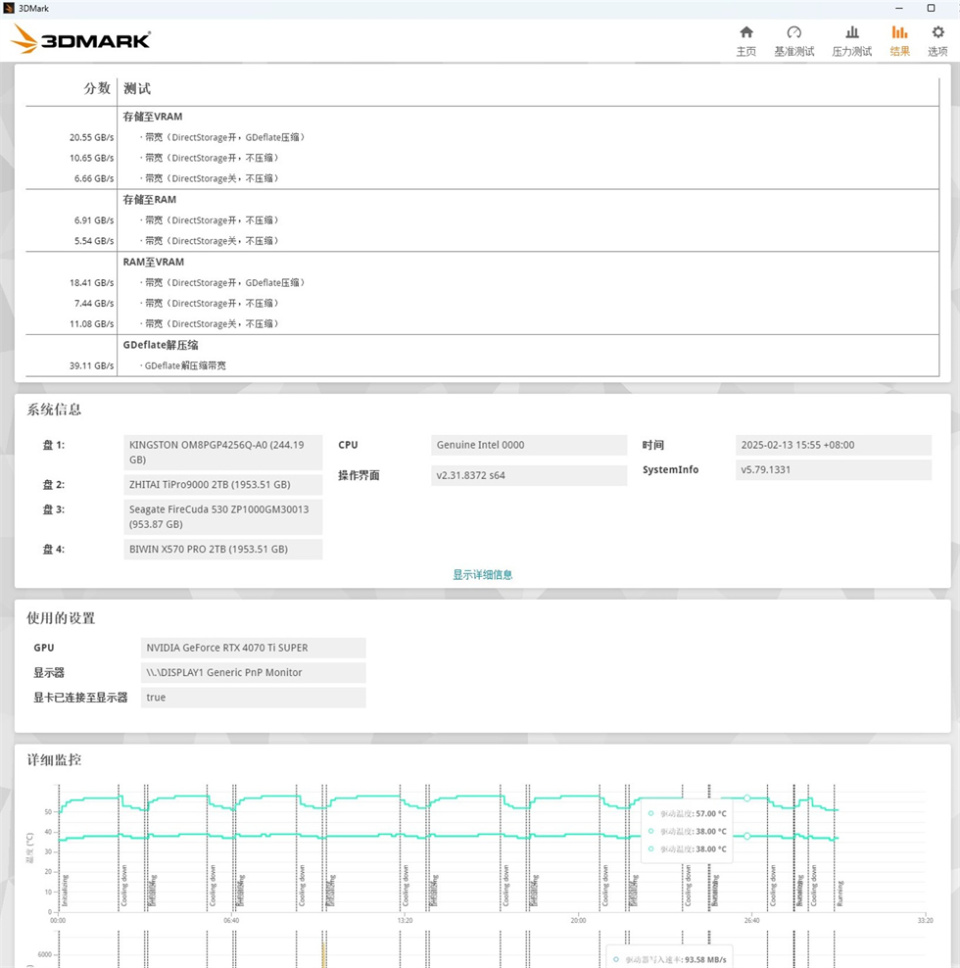The width and height of the screenshot is (960, 968).
Task: Click the 显示详细信息 link
Action: click(482, 575)
